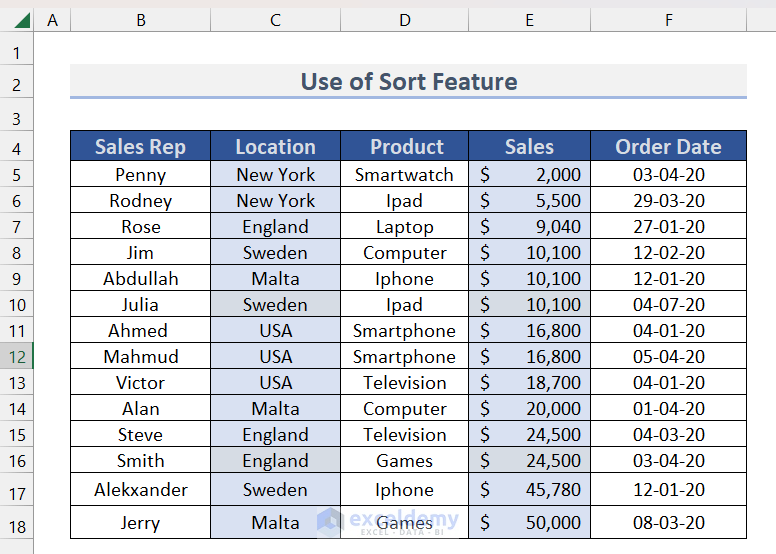Select the order date 29-03-20 cell
Image resolution: width=776 pixels, height=554 pixels.
click(668, 201)
